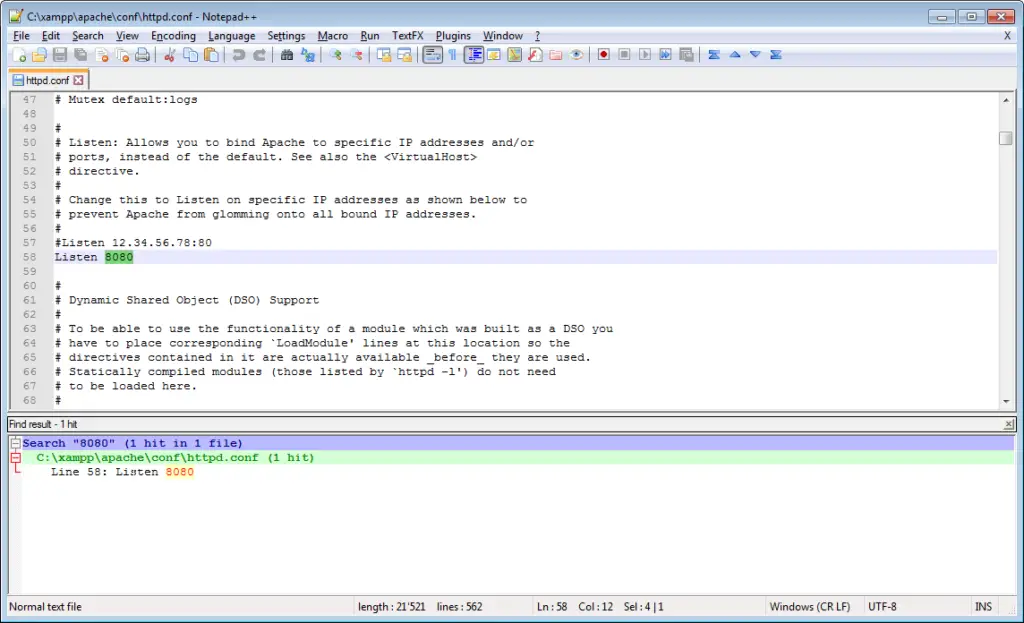
Task: Print the current document
Action: click(x=144, y=55)
